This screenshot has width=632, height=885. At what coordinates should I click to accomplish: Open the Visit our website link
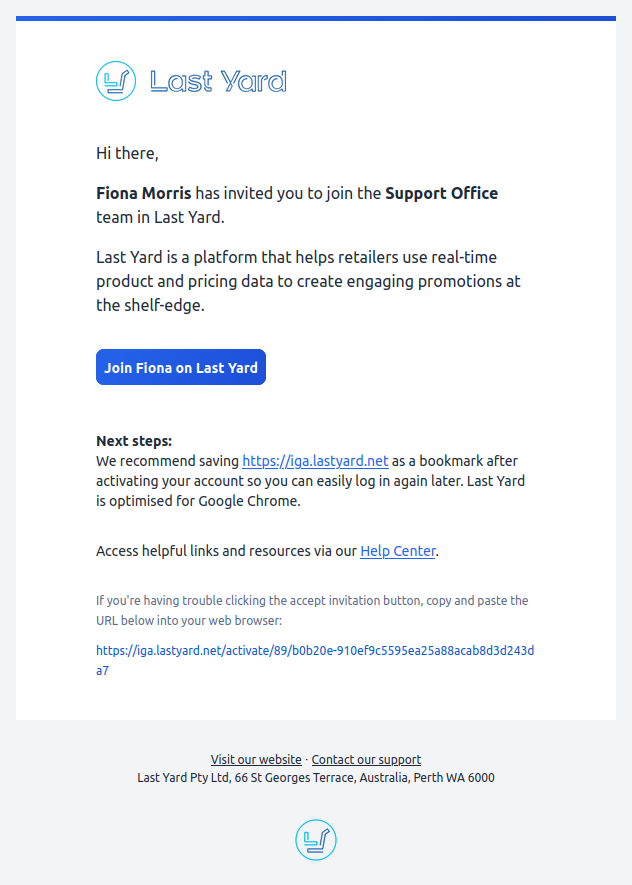click(x=256, y=760)
